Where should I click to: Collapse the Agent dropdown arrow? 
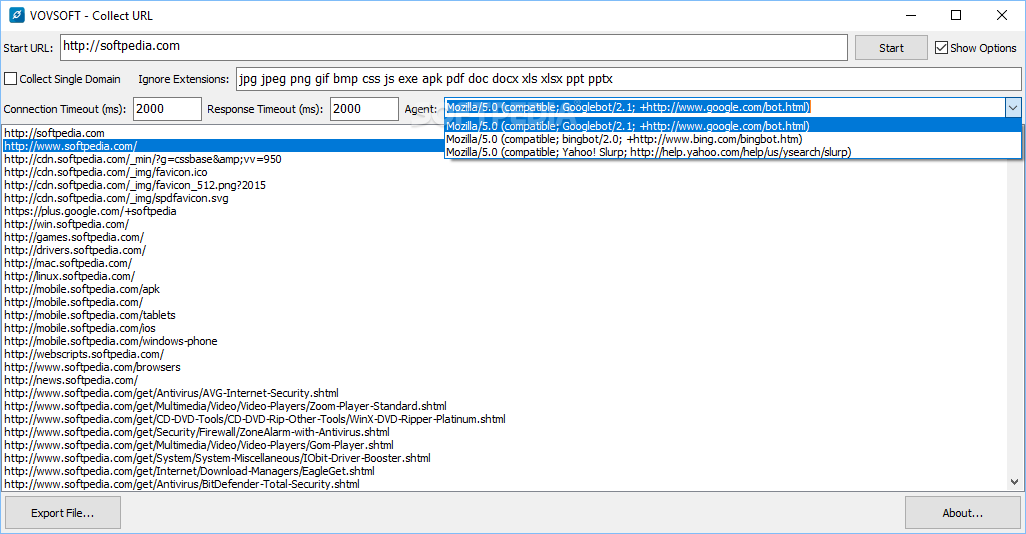tap(1013, 107)
